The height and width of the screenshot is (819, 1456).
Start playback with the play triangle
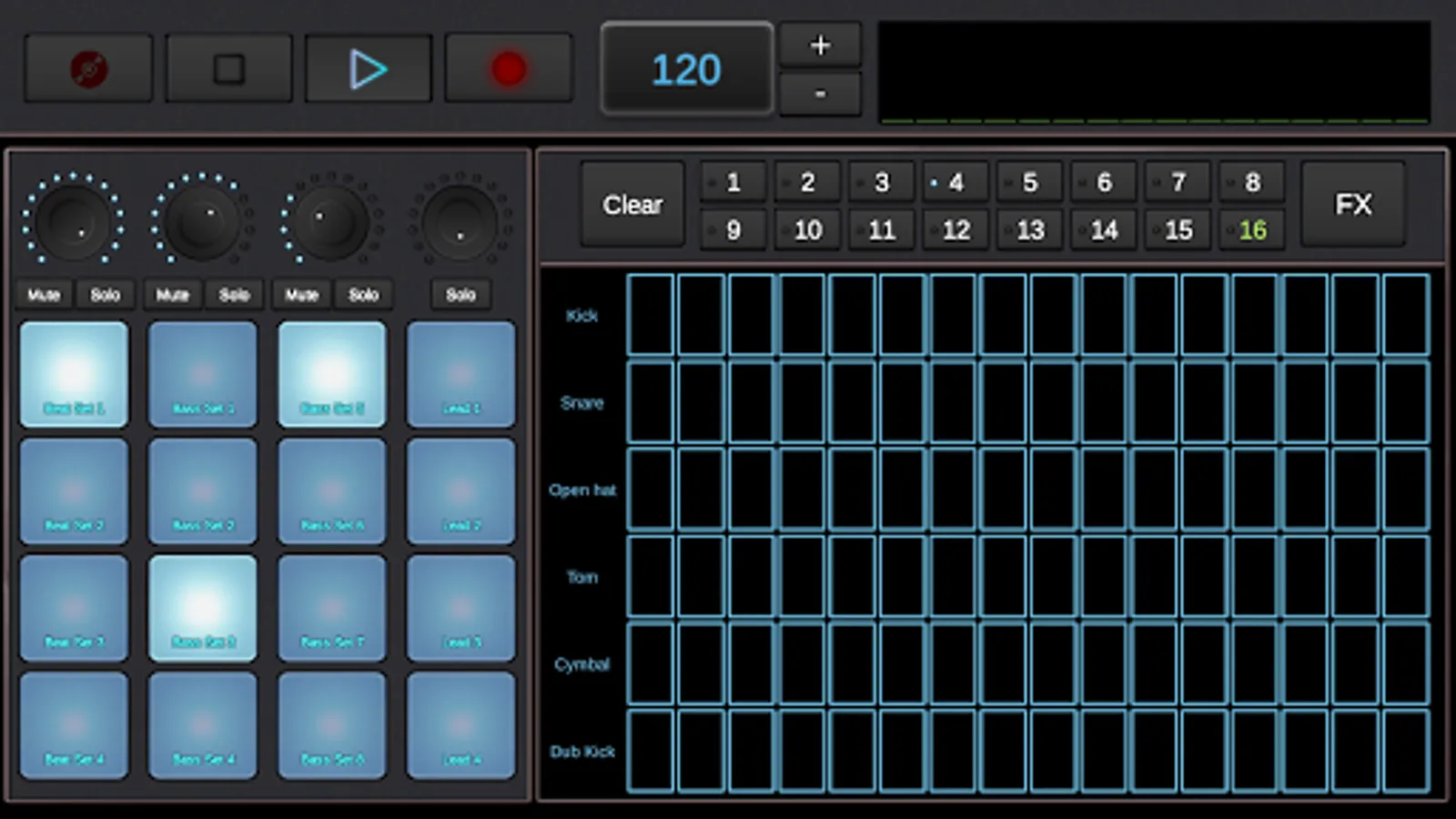(368, 68)
